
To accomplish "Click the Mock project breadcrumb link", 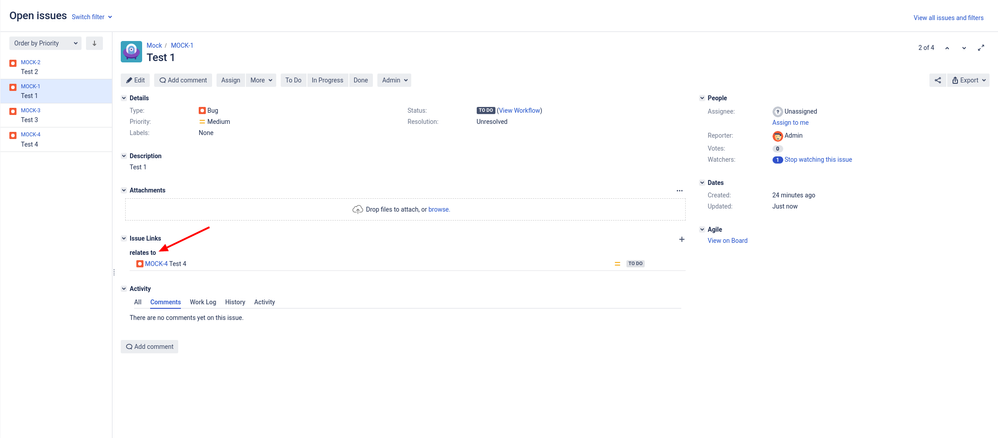I will pos(154,45).
